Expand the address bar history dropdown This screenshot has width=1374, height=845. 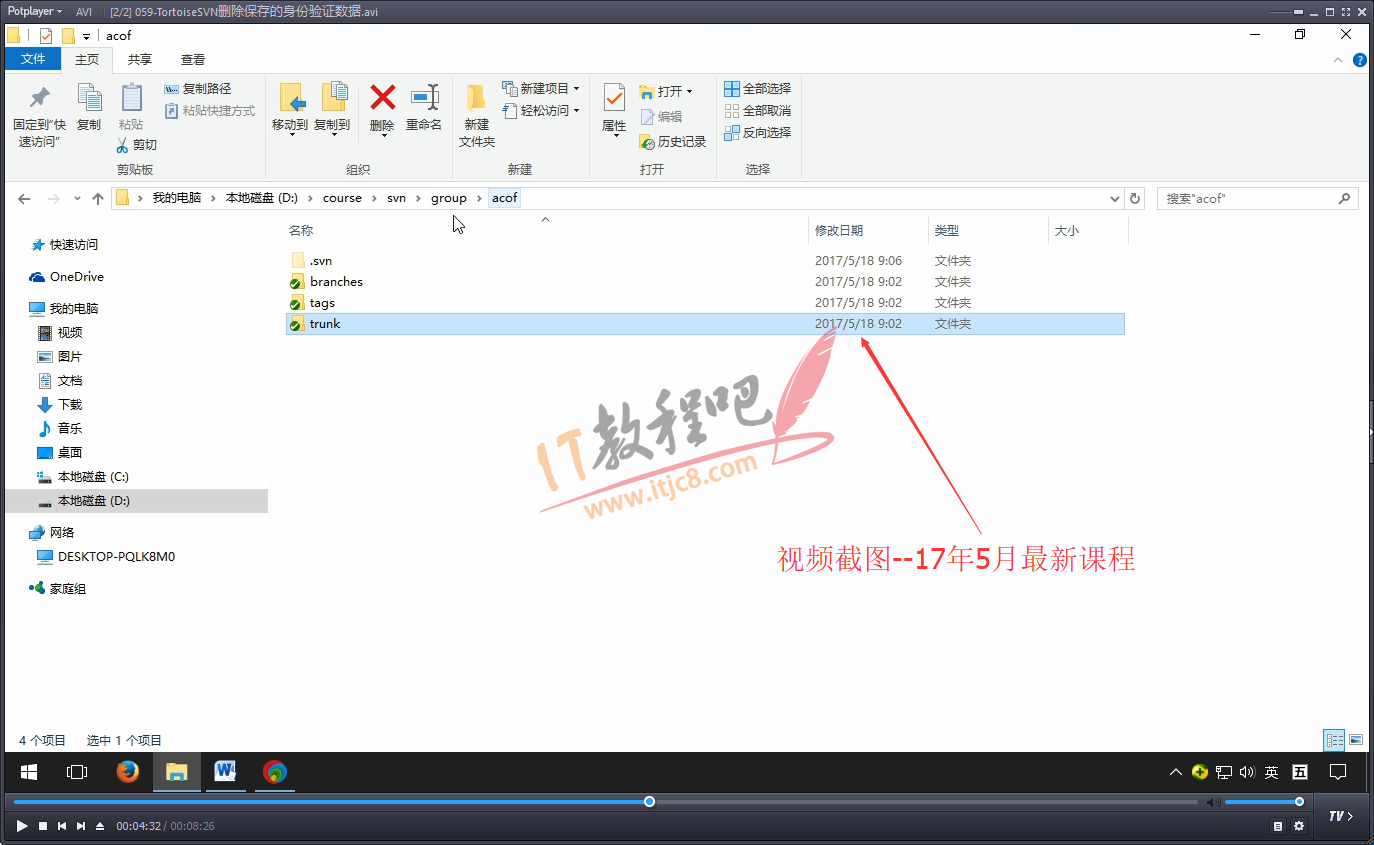(x=1116, y=198)
